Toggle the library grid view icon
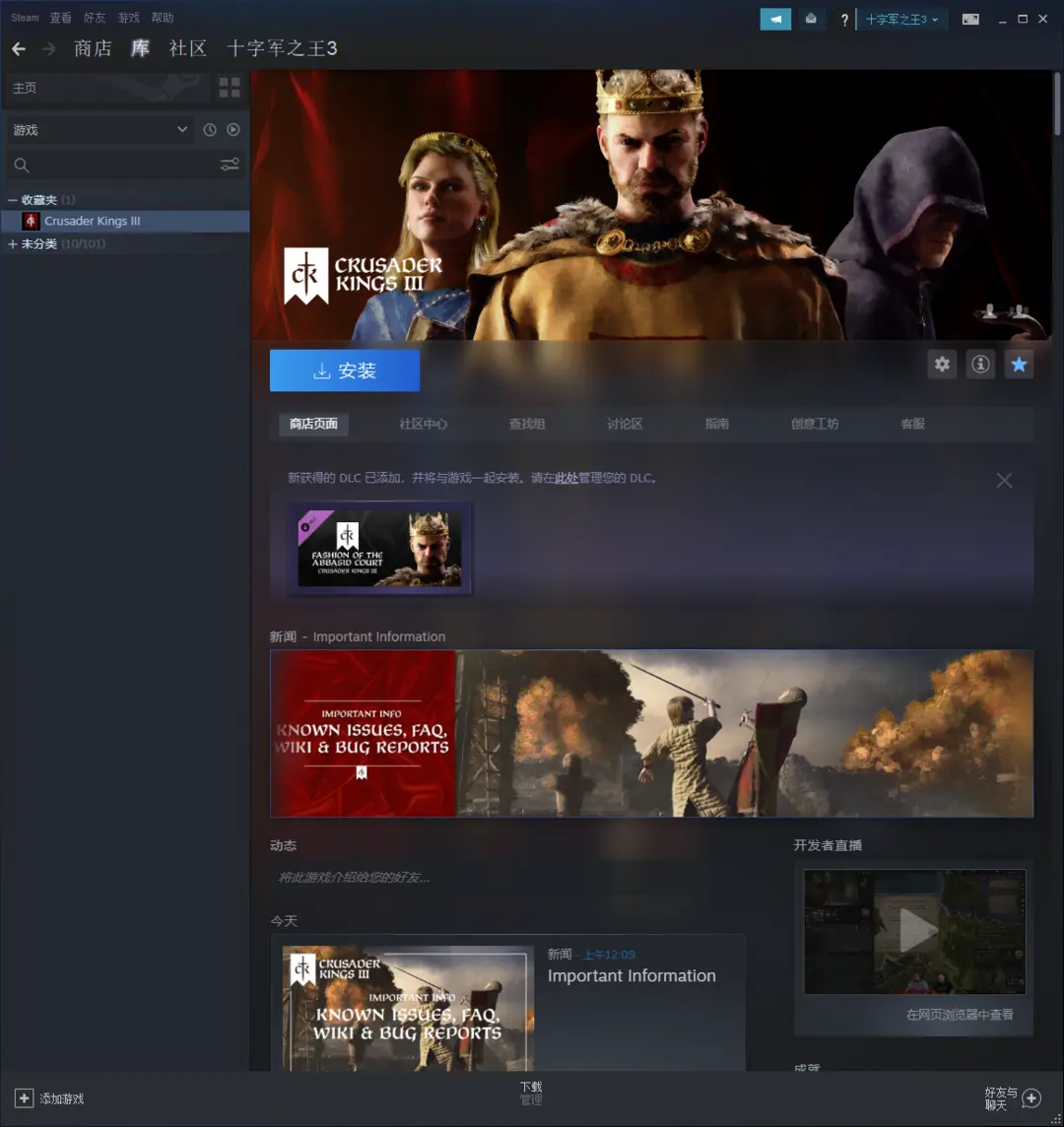 tap(230, 88)
